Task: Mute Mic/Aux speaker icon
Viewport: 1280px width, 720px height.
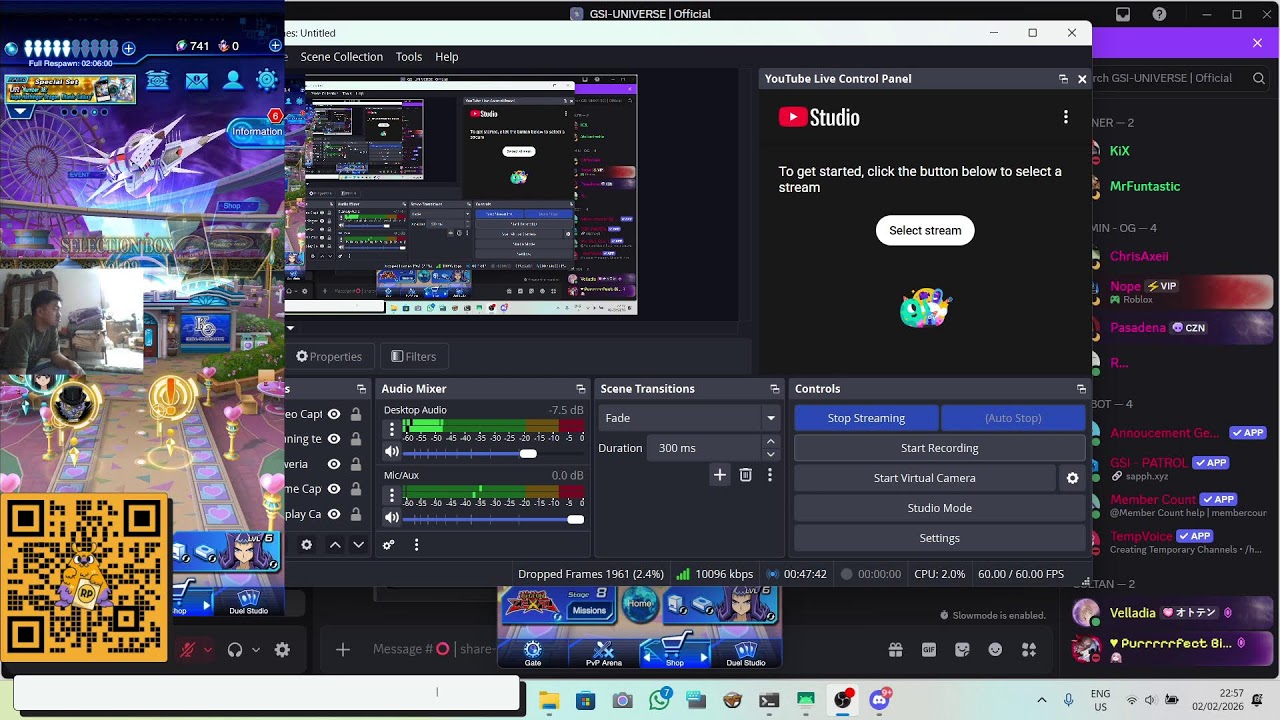Action: [392, 518]
